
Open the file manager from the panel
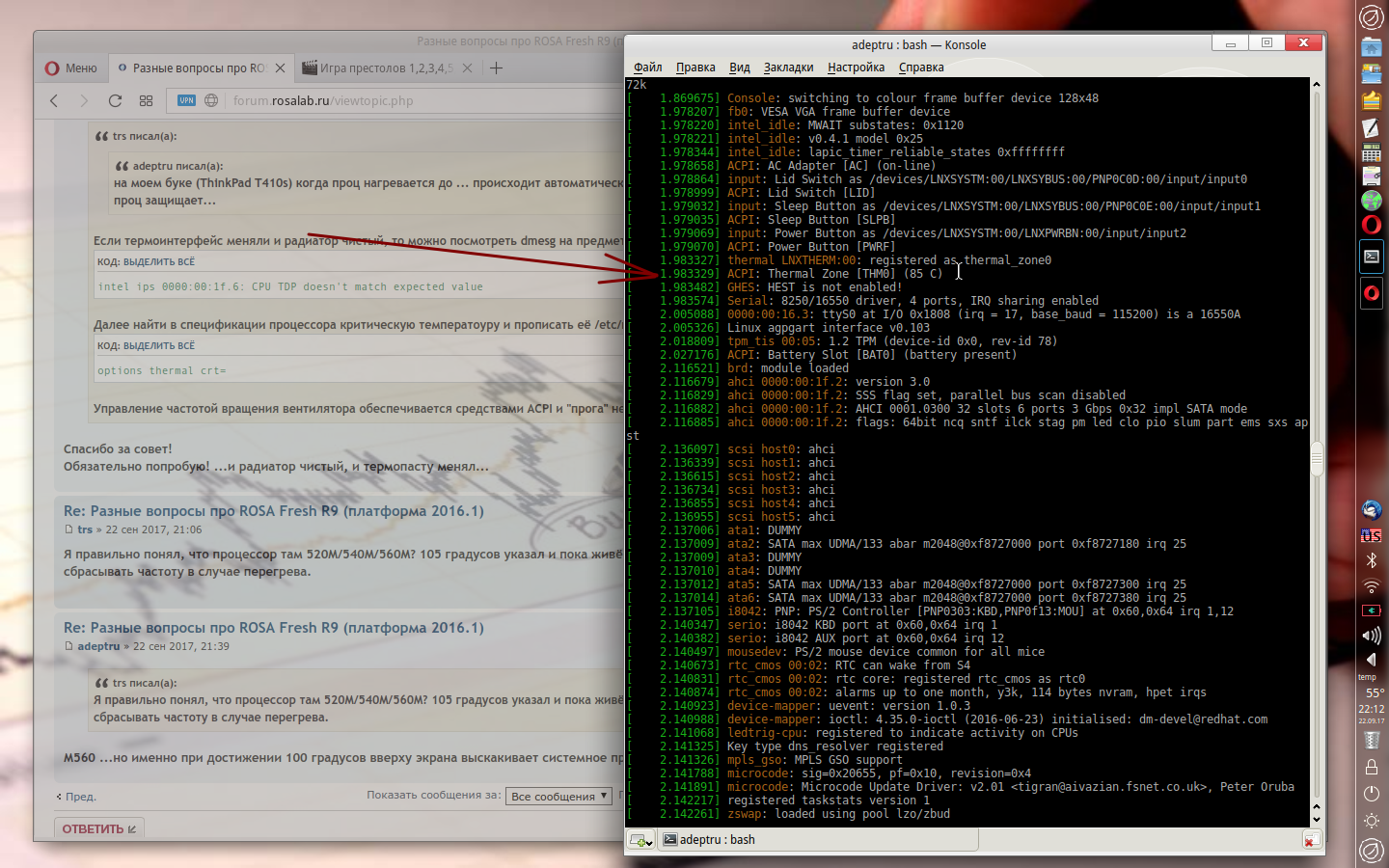coord(1371,73)
